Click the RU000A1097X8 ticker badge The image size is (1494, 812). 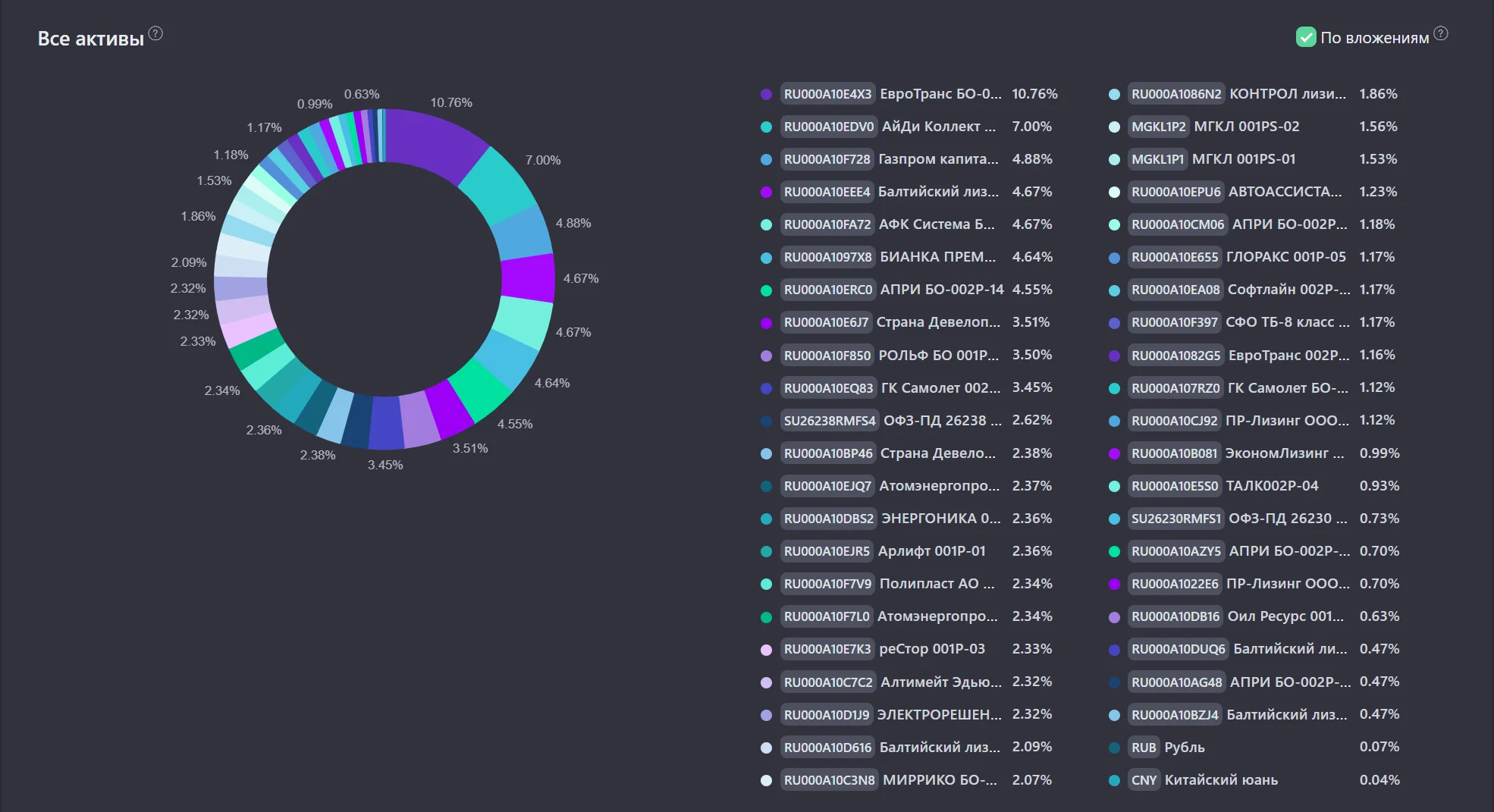point(828,257)
